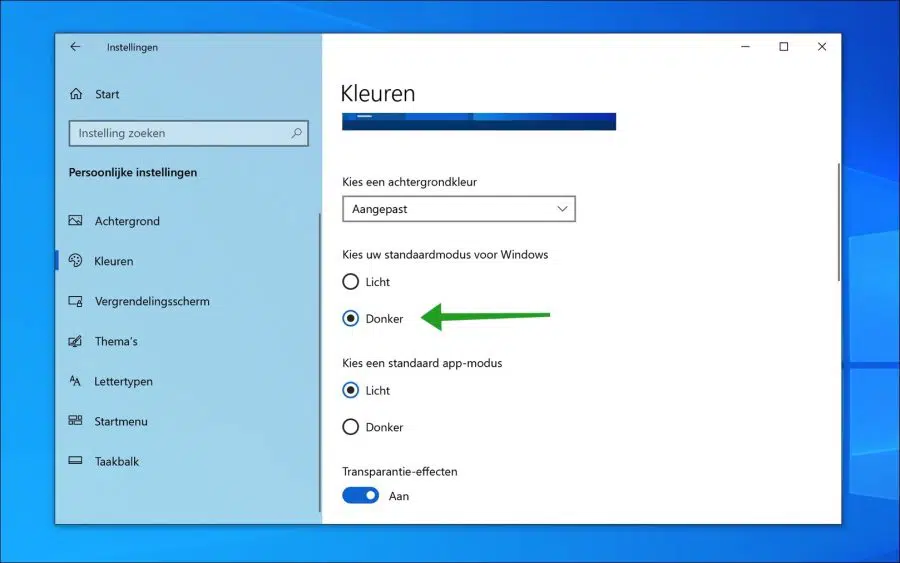Click the Vergrendelingsscherm monitor icon
900x563 pixels.
[x=75, y=301]
